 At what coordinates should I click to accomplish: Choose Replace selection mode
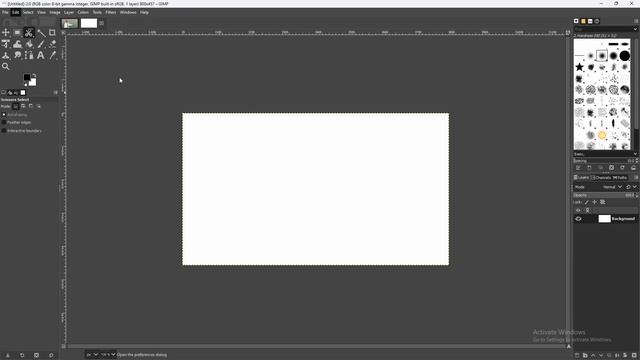[x=16, y=107]
